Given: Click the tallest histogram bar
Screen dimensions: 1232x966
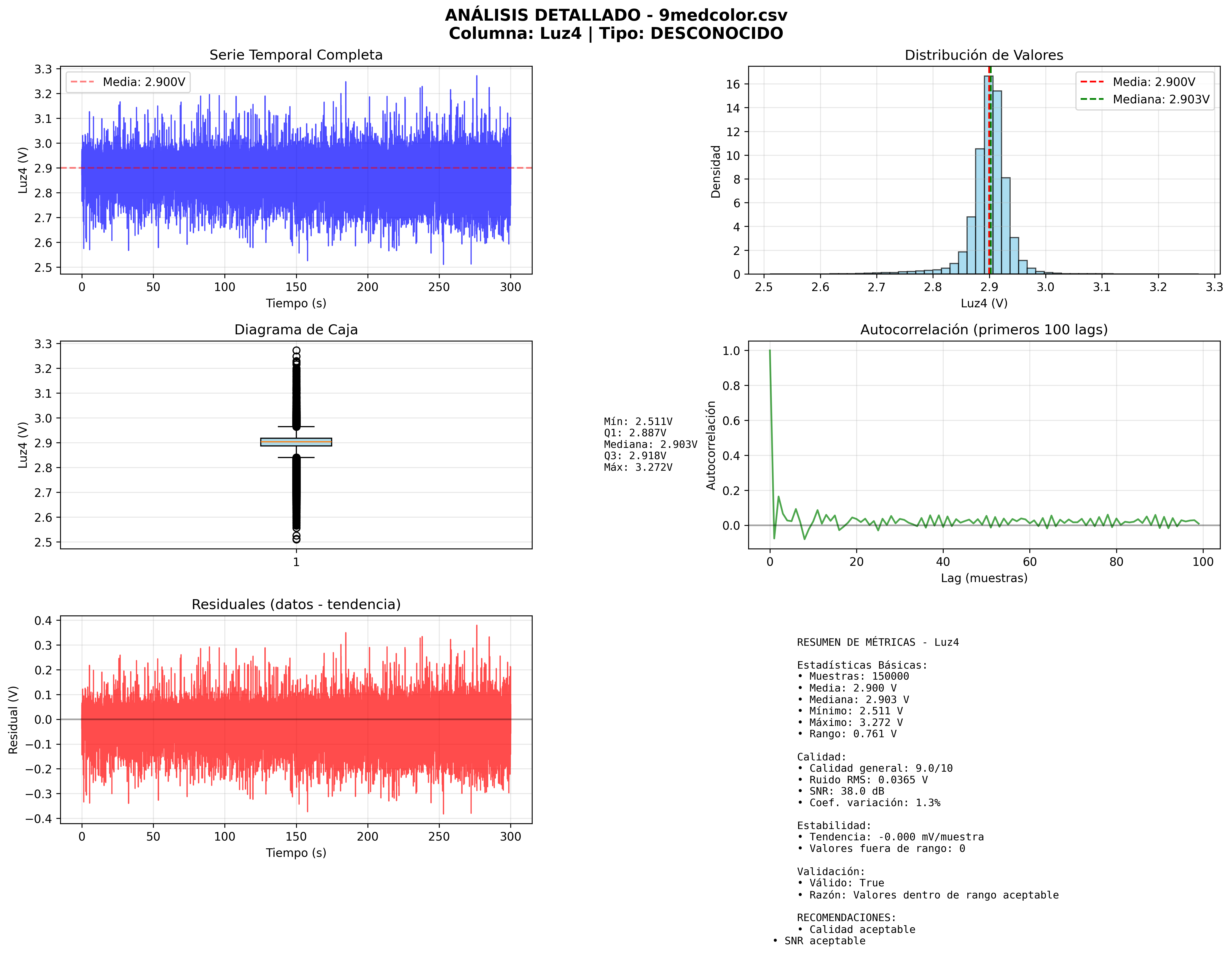Looking at the screenshot, I should click(x=988, y=170).
